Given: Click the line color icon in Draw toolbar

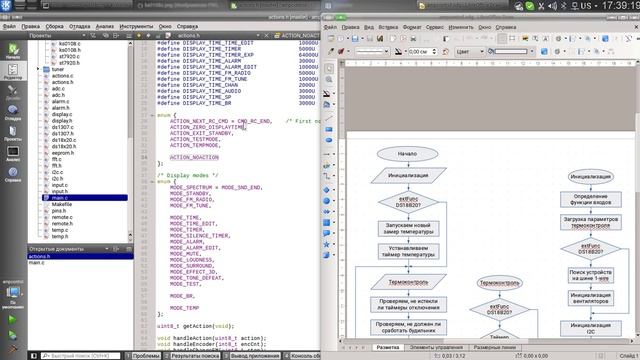Looking at the screenshot, I should [398, 51].
